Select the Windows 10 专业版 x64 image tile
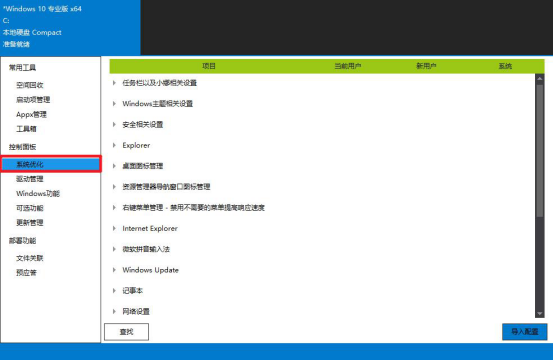 pyautogui.click(x=70, y=27)
